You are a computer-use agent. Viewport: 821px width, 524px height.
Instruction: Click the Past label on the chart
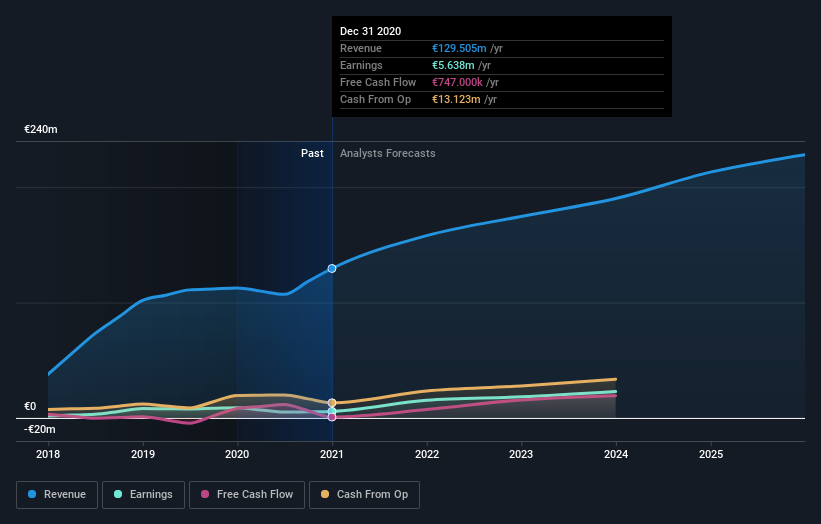tap(312, 153)
